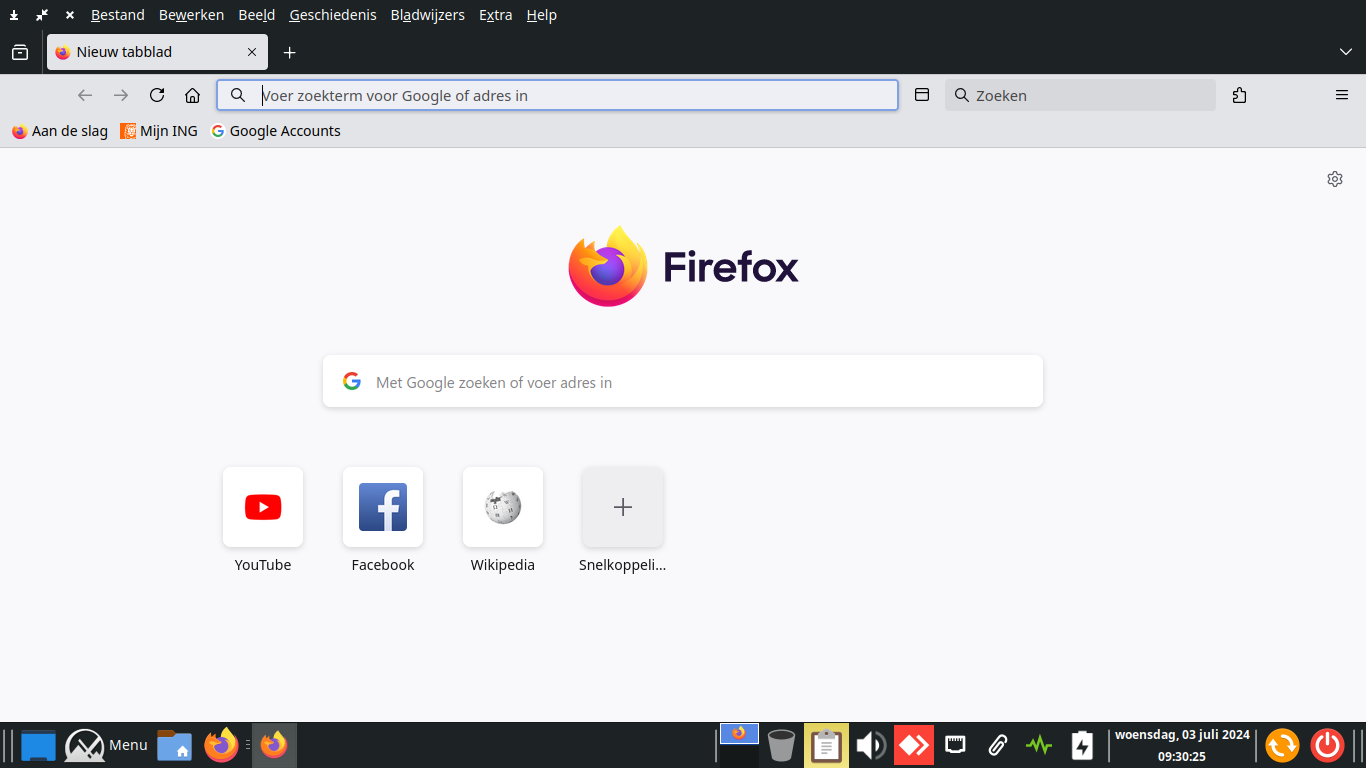This screenshot has width=1366, height=768.
Task: Open the Firefox View icon
Action: coord(20,52)
